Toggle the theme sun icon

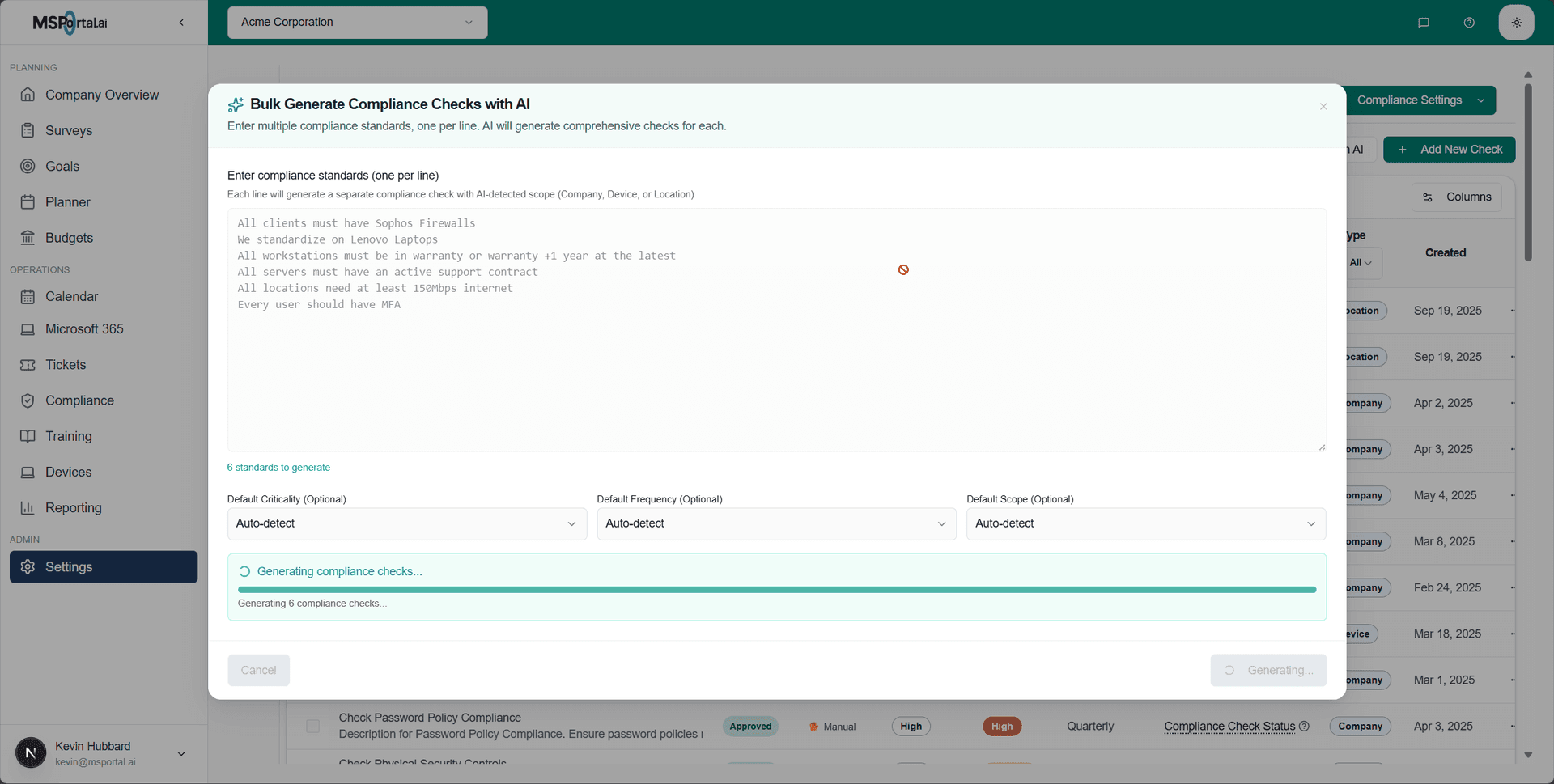(x=1517, y=22)
